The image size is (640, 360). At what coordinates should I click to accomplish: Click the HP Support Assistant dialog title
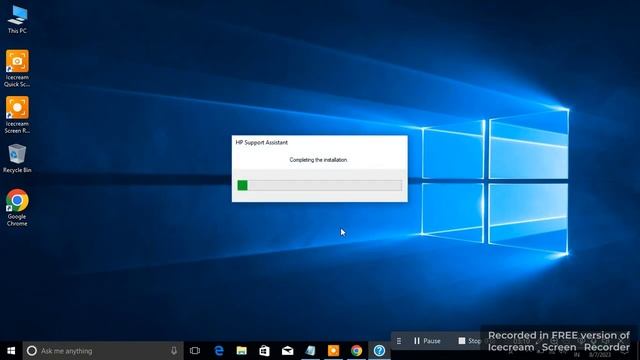[262, 142]
